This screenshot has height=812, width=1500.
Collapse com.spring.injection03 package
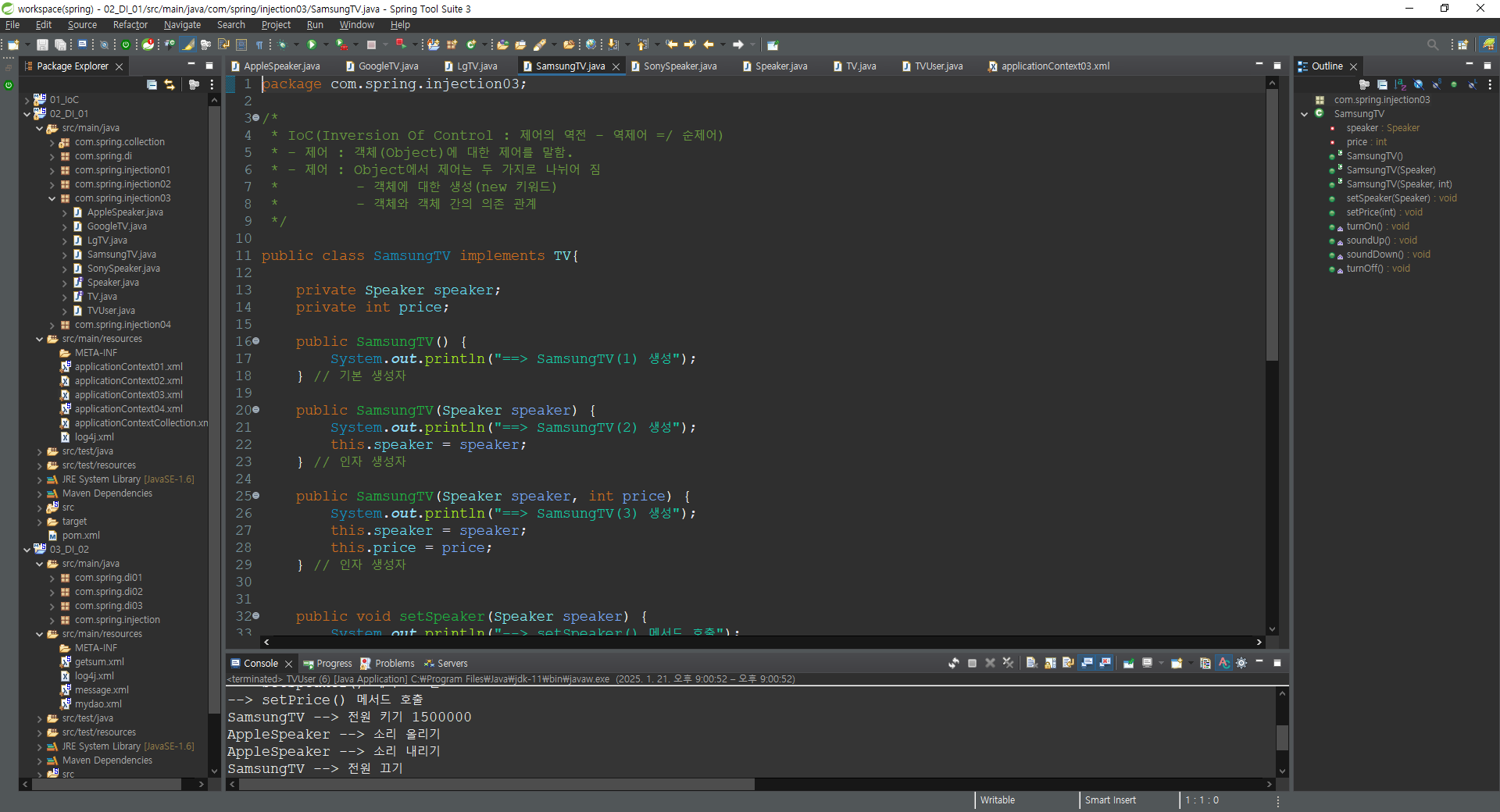52,198
